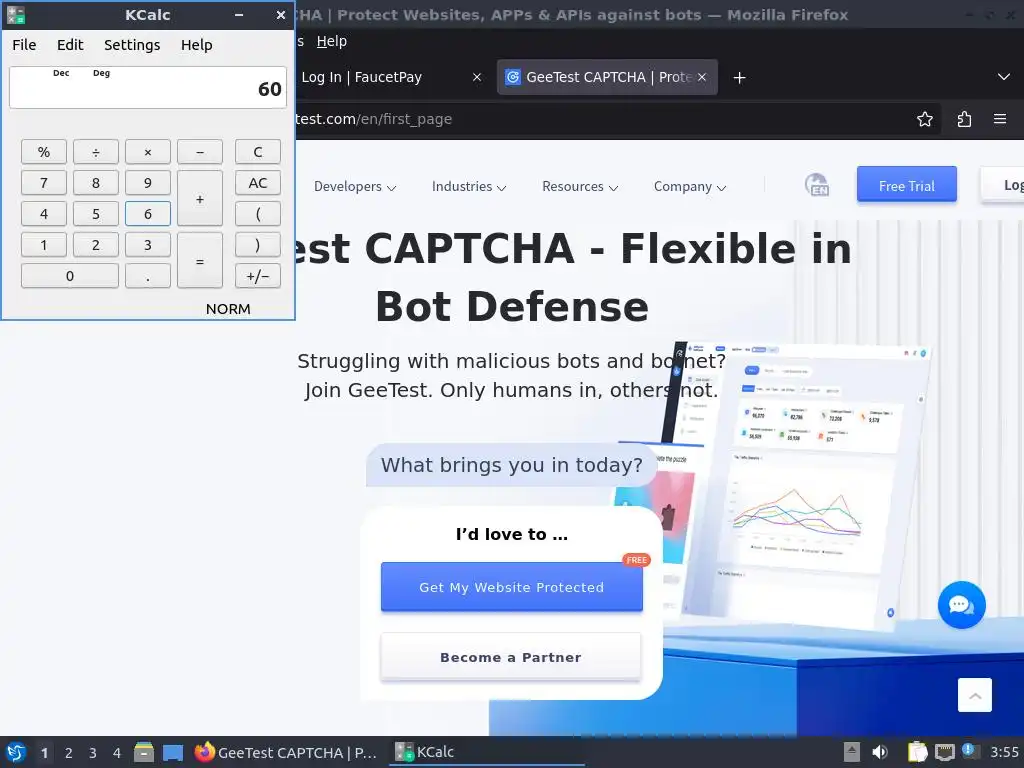Click digit 8 on KCalc keypad
1024x768 pixels.
point(95,183)
